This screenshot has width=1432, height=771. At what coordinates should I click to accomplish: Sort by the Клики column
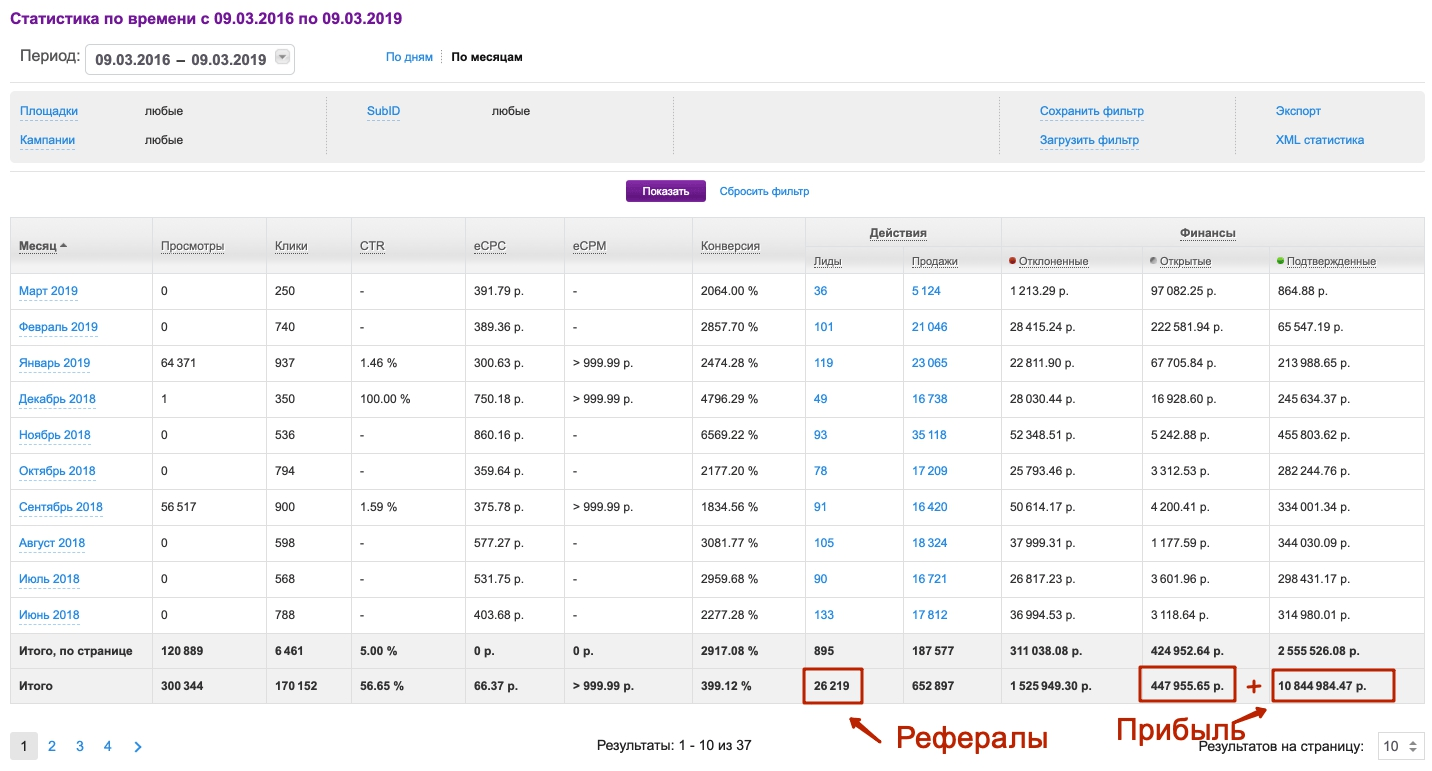pyautogui.click(x=291, y=246)
